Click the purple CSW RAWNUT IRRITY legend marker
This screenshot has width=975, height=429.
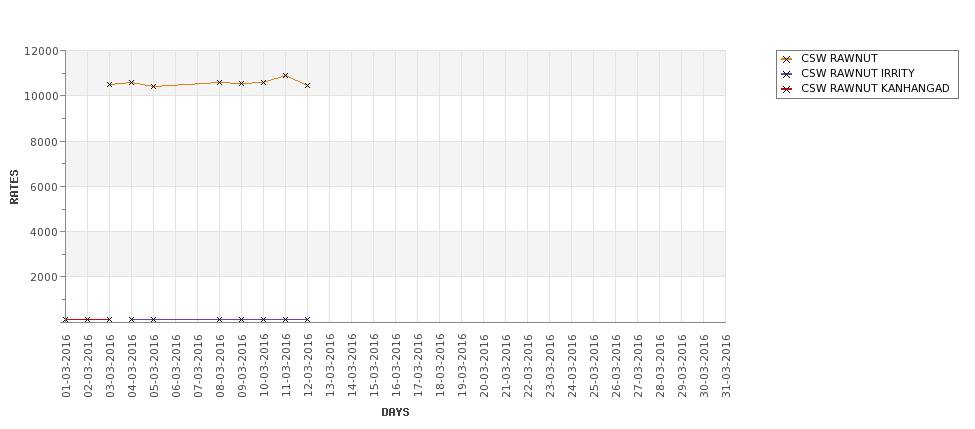pyautogui.click(x=787, y=74)
